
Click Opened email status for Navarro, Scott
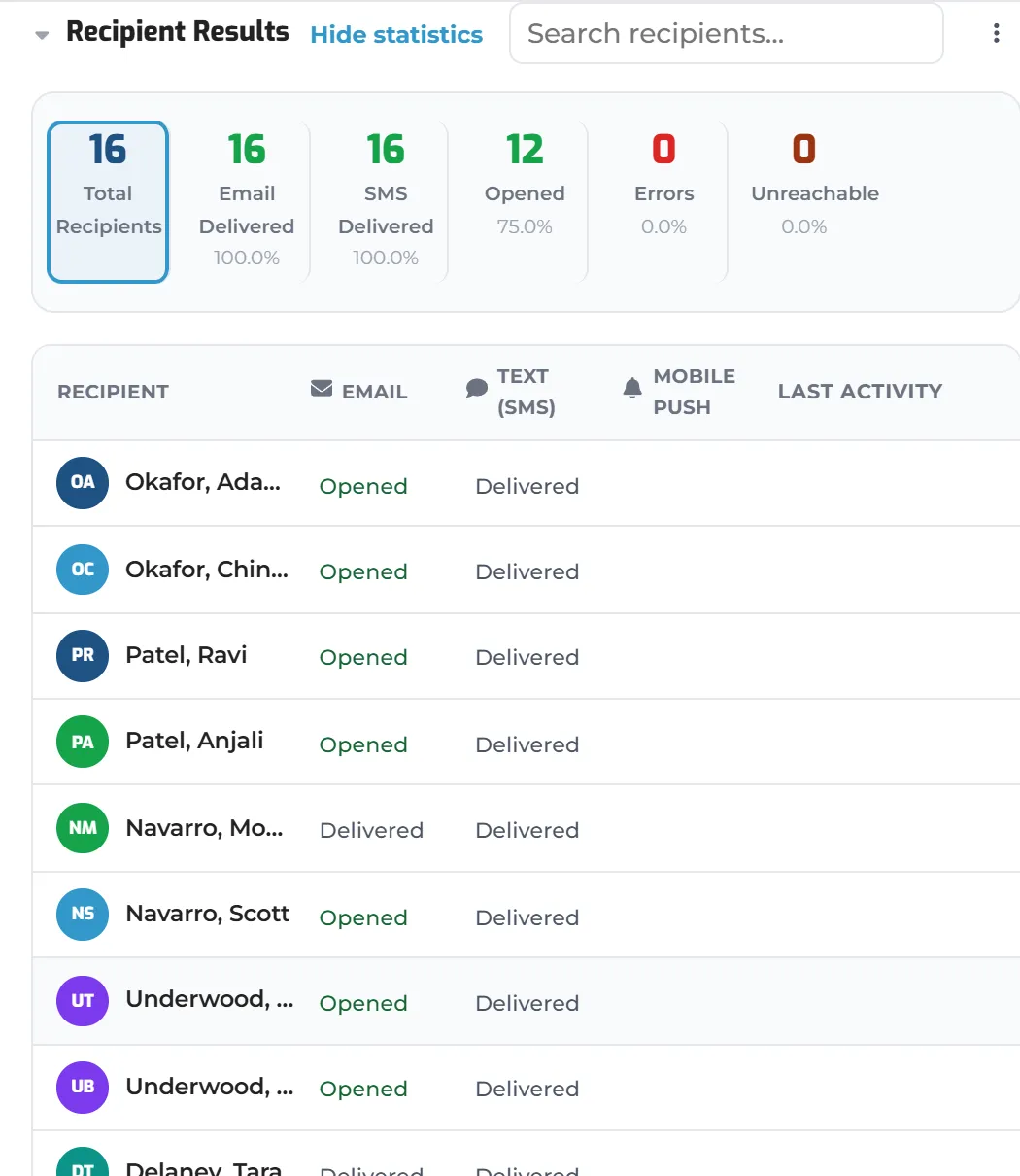pos(363,918)
